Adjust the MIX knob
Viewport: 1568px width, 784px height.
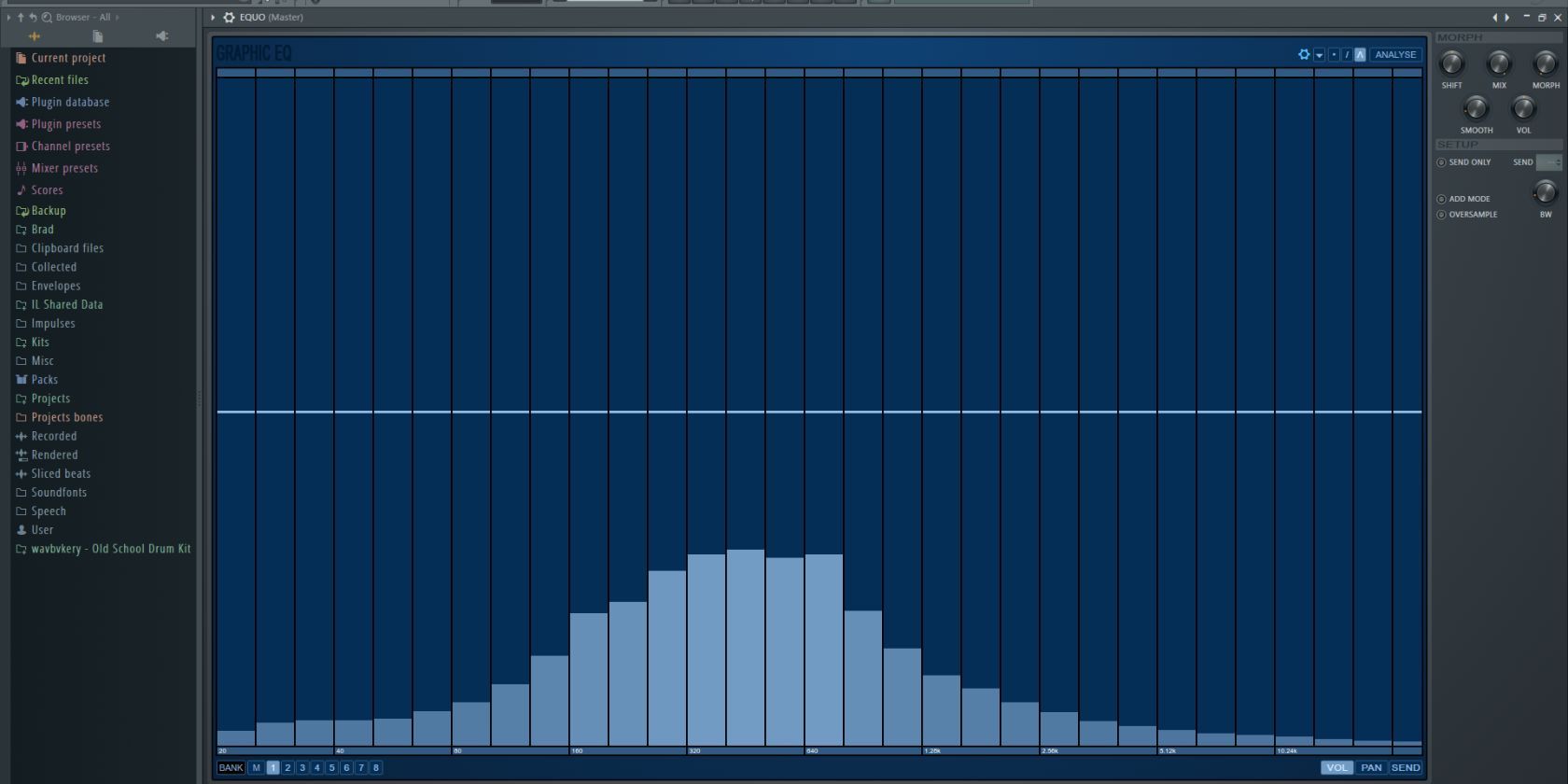tap(1499, 63)
